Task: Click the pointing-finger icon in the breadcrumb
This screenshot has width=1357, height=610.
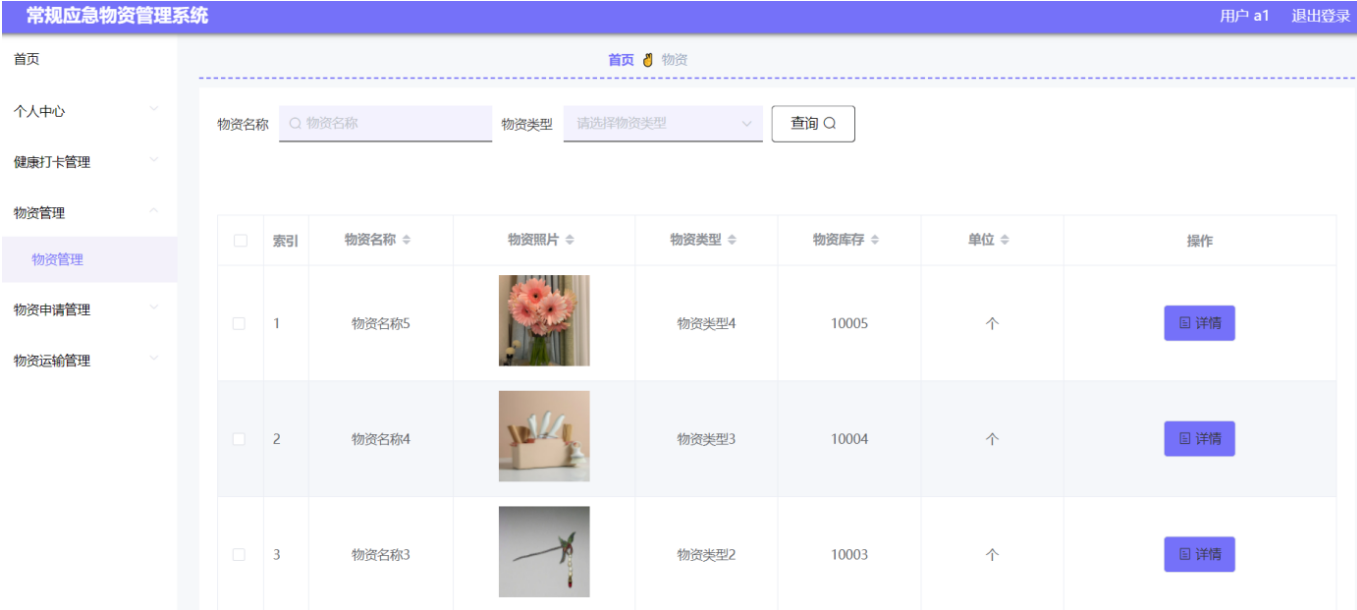Action: point(648,60)
